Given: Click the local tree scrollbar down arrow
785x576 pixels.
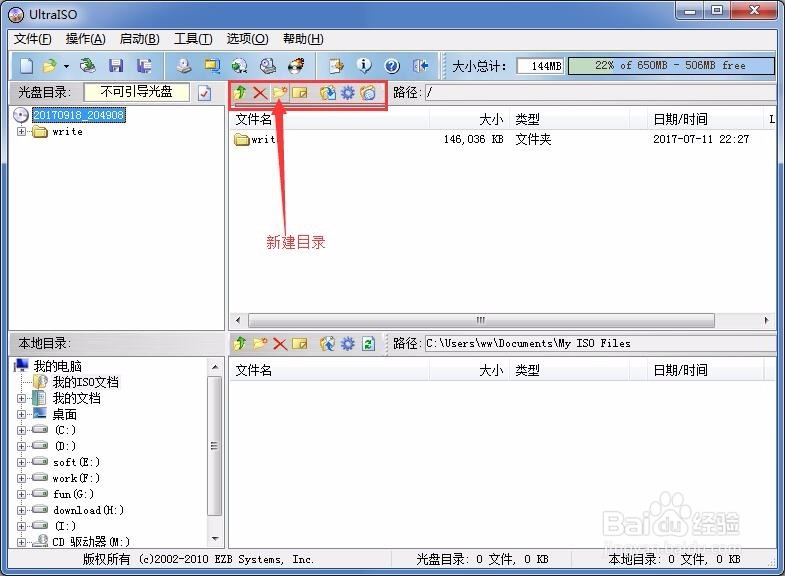Looking at the screenshot, I should (x=215, y=539).
